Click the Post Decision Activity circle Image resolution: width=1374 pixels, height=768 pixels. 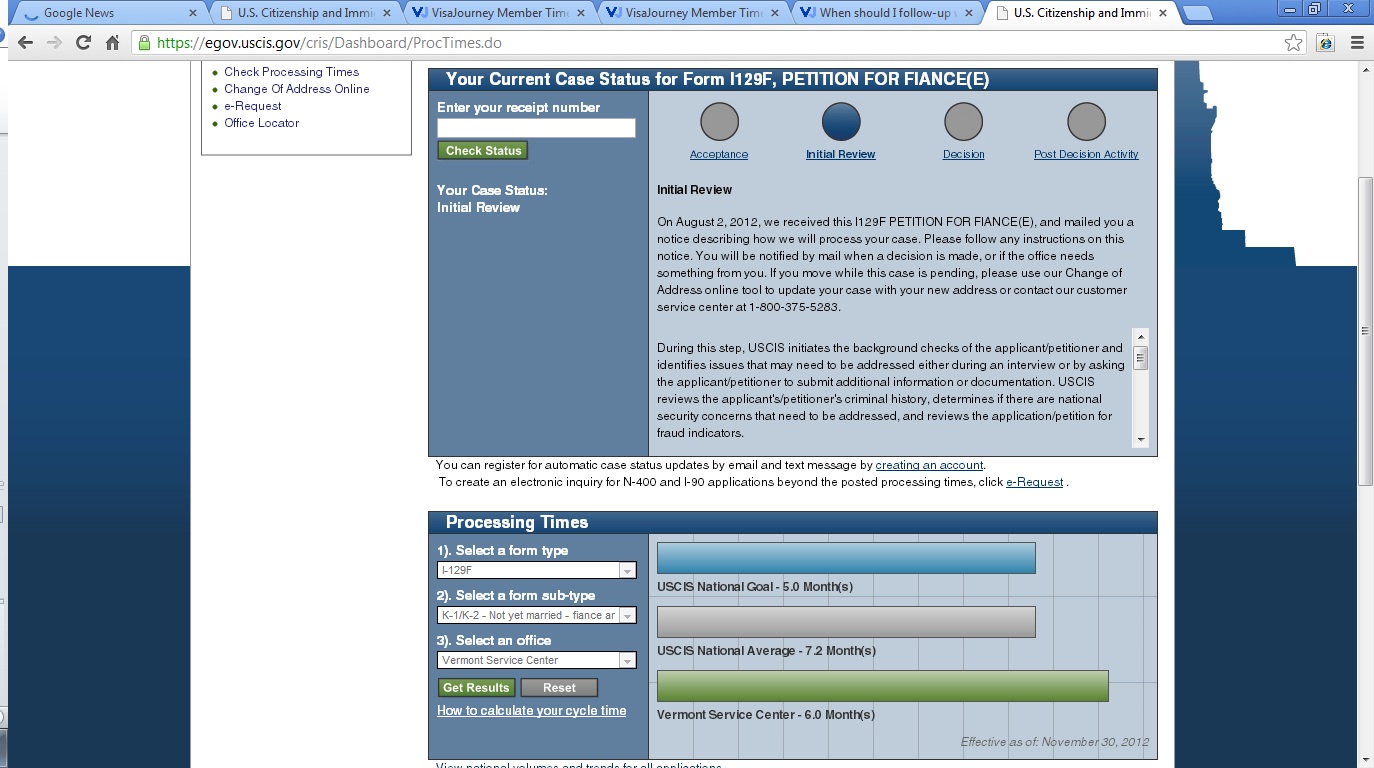1086,122
